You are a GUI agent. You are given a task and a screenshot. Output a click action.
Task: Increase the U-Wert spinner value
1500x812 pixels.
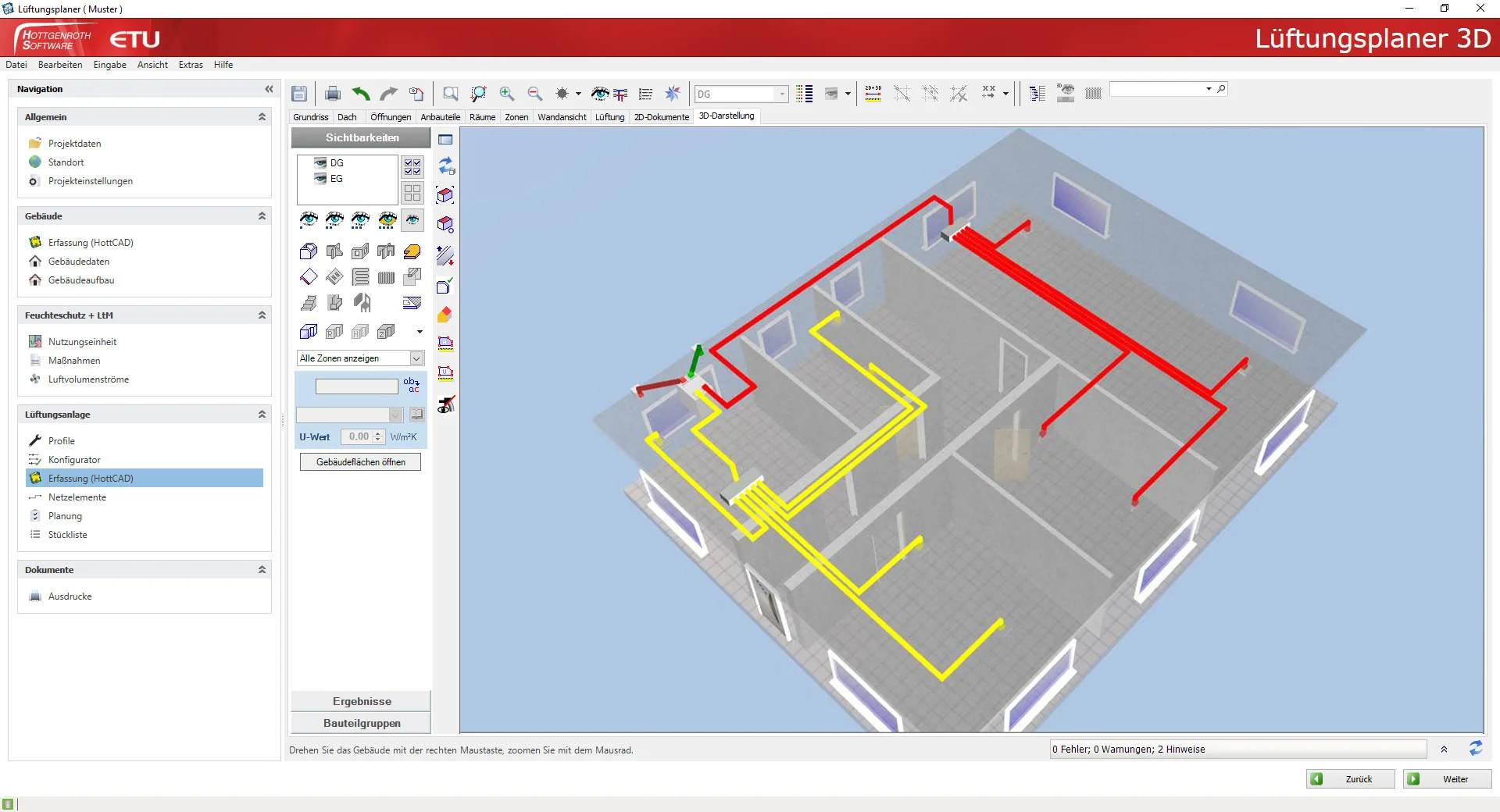click(378, 433)
